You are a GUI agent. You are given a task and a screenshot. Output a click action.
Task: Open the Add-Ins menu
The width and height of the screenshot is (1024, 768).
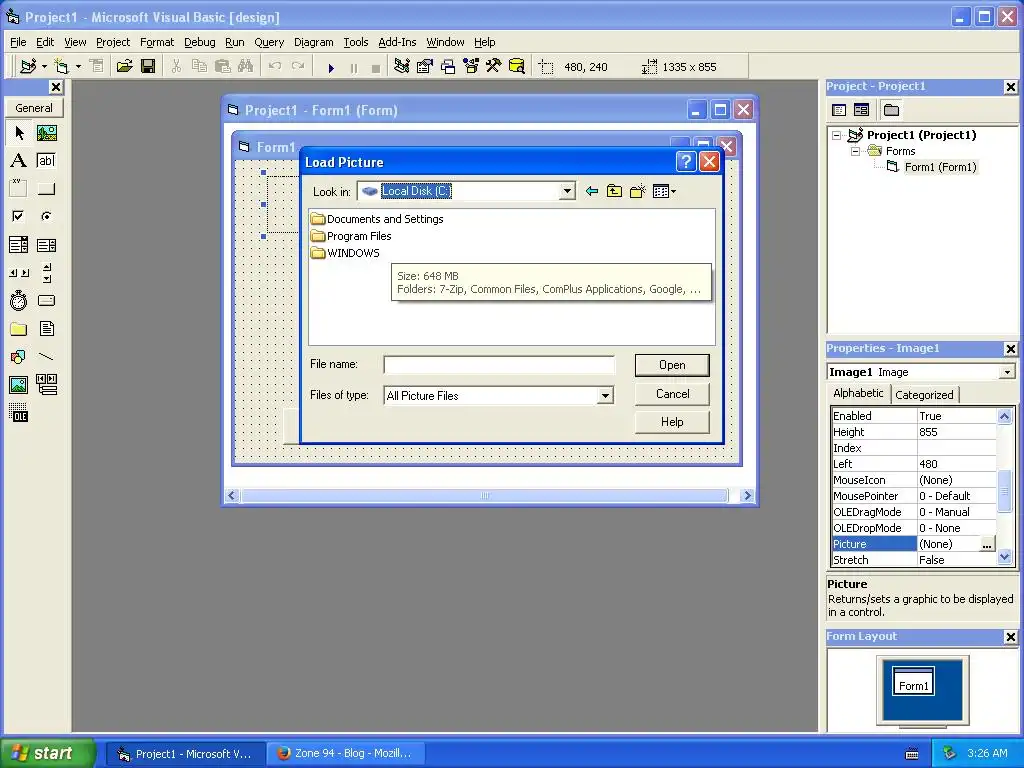pyautogui.click(x=397, y=42)
